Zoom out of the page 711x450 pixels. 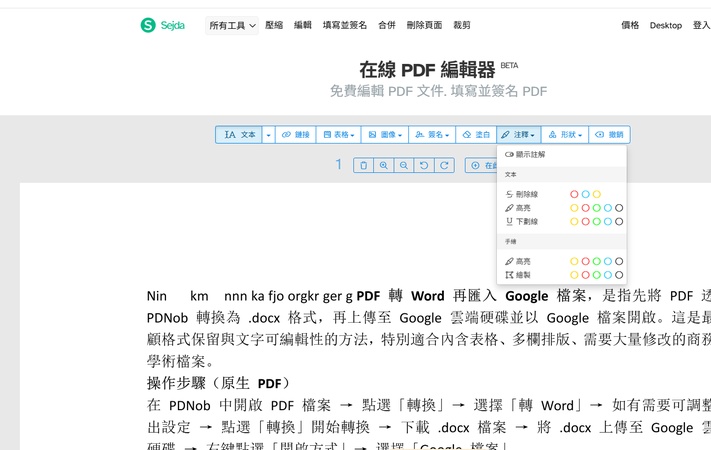404,165
